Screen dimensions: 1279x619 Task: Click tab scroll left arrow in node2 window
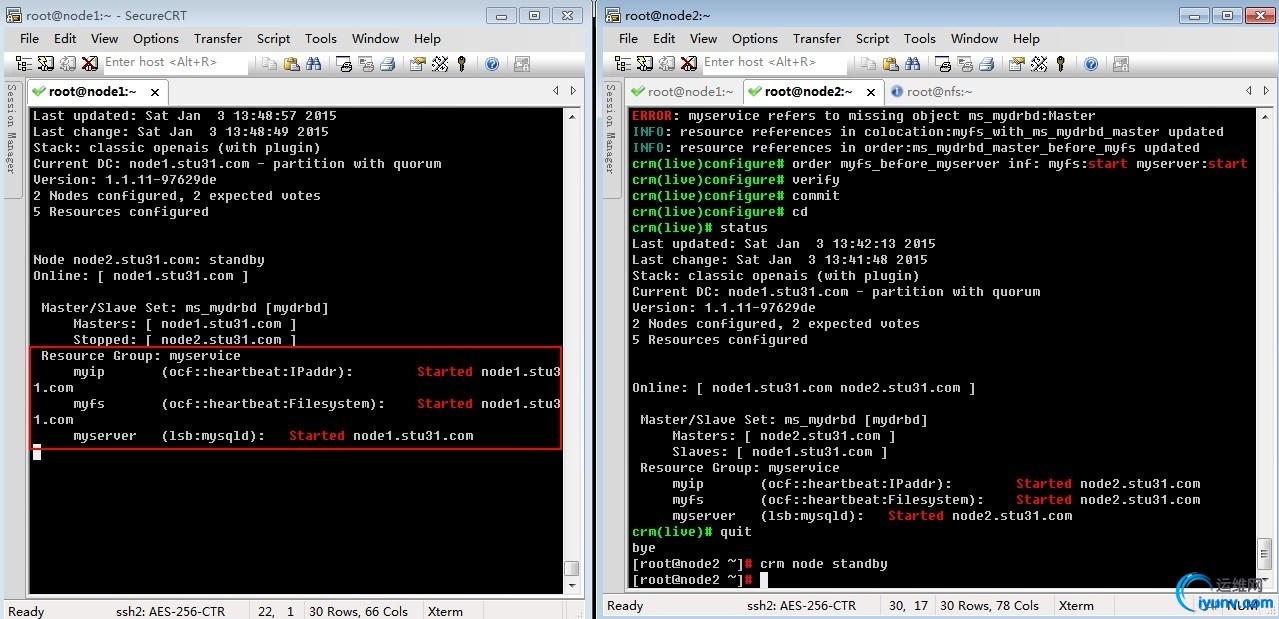1248,91
